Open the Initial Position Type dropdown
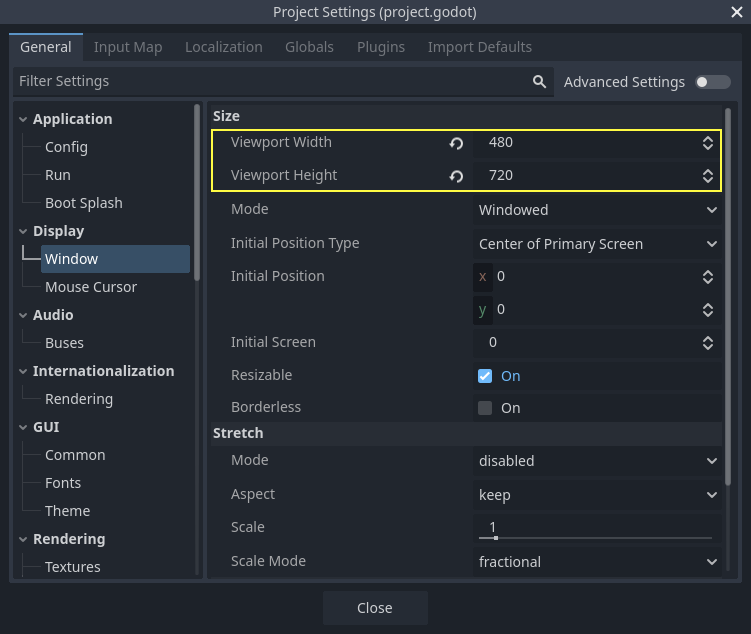This screenshot has height=634, width=751. 597,244
